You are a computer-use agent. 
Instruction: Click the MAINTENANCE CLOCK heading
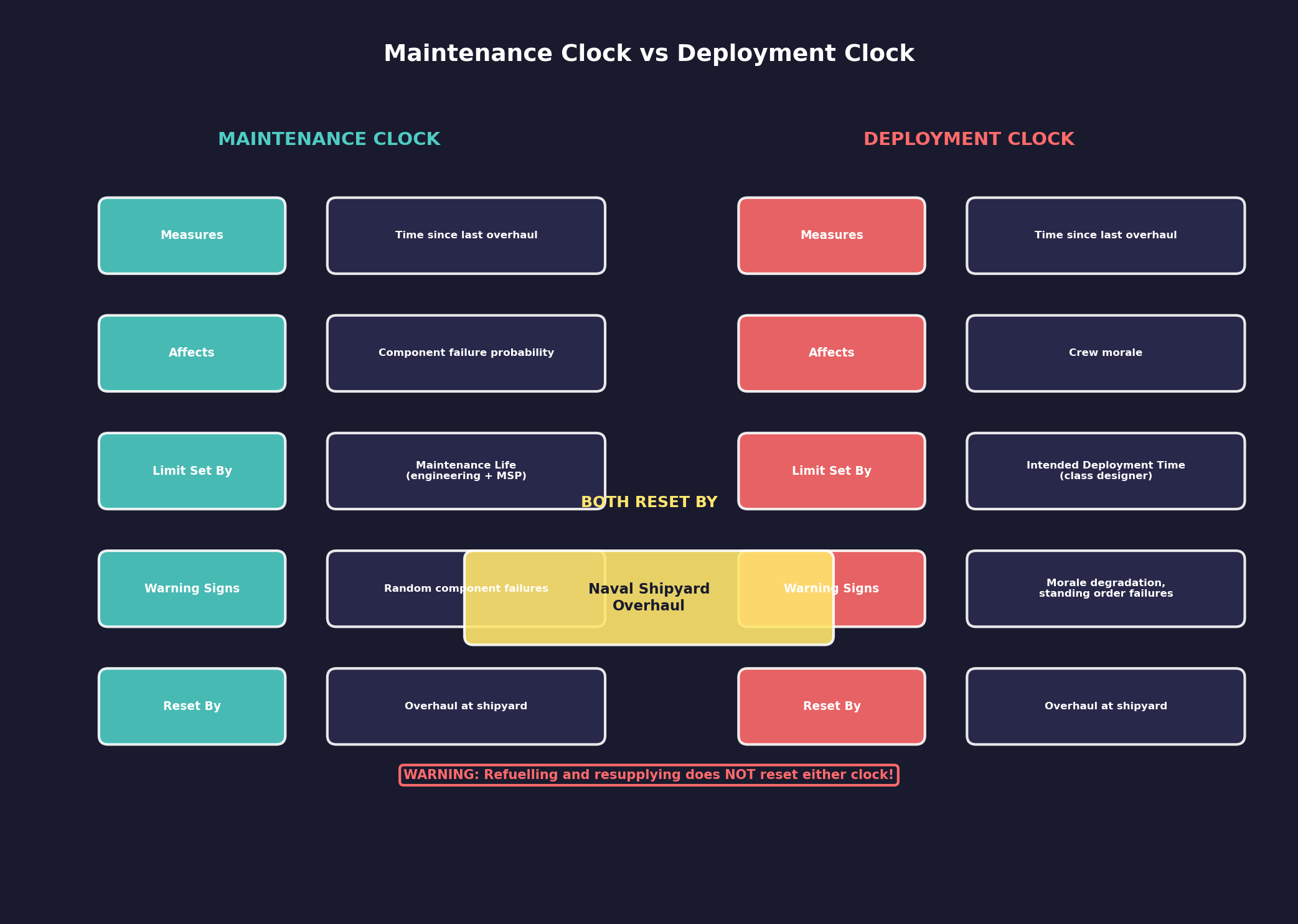329,139
